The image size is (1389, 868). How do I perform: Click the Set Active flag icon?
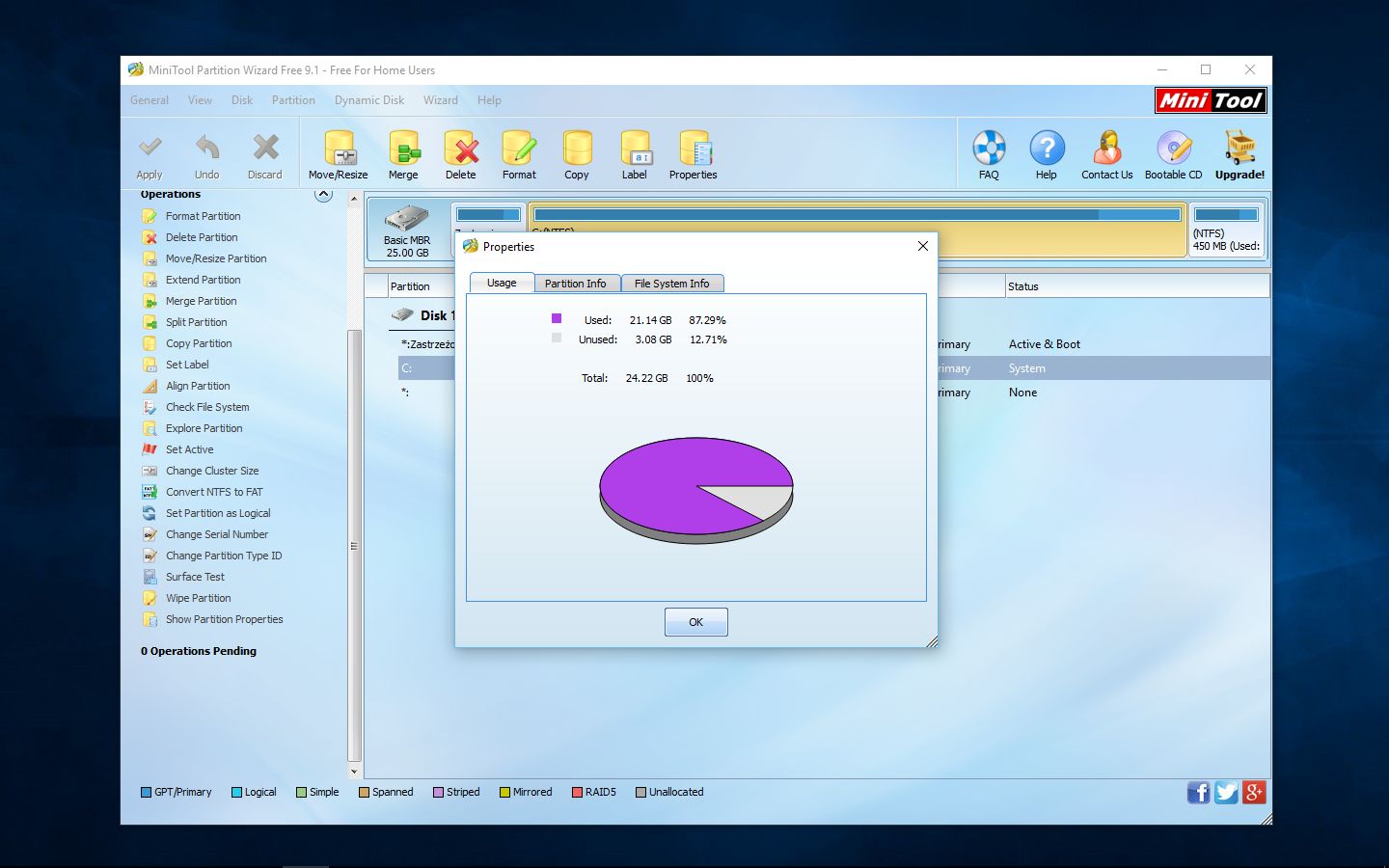click(x=150, y=449)
